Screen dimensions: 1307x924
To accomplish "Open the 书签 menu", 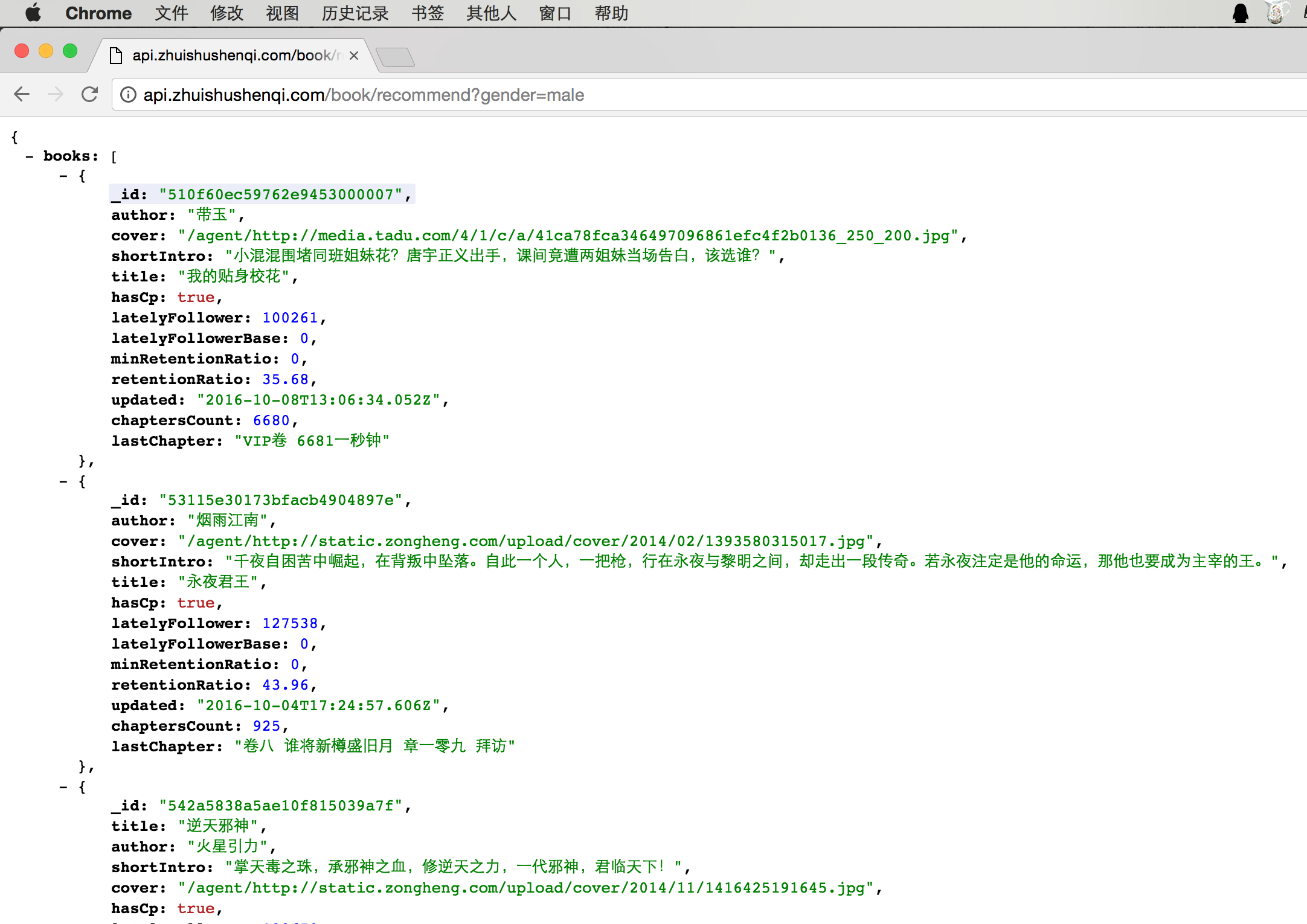I will point(427,13).
